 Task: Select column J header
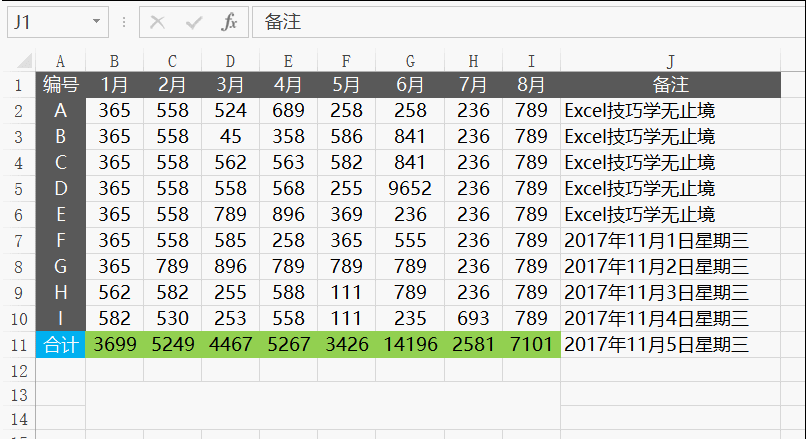tap(670, 61)
